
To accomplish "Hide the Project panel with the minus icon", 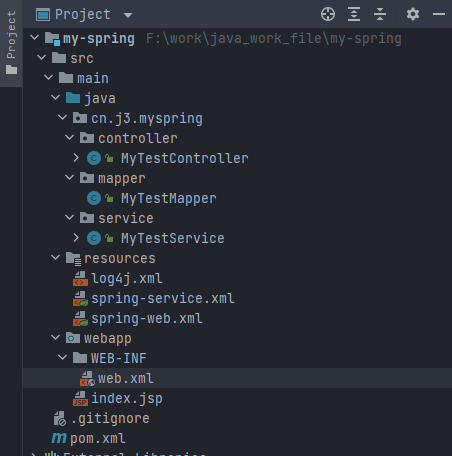I will 439,14.
